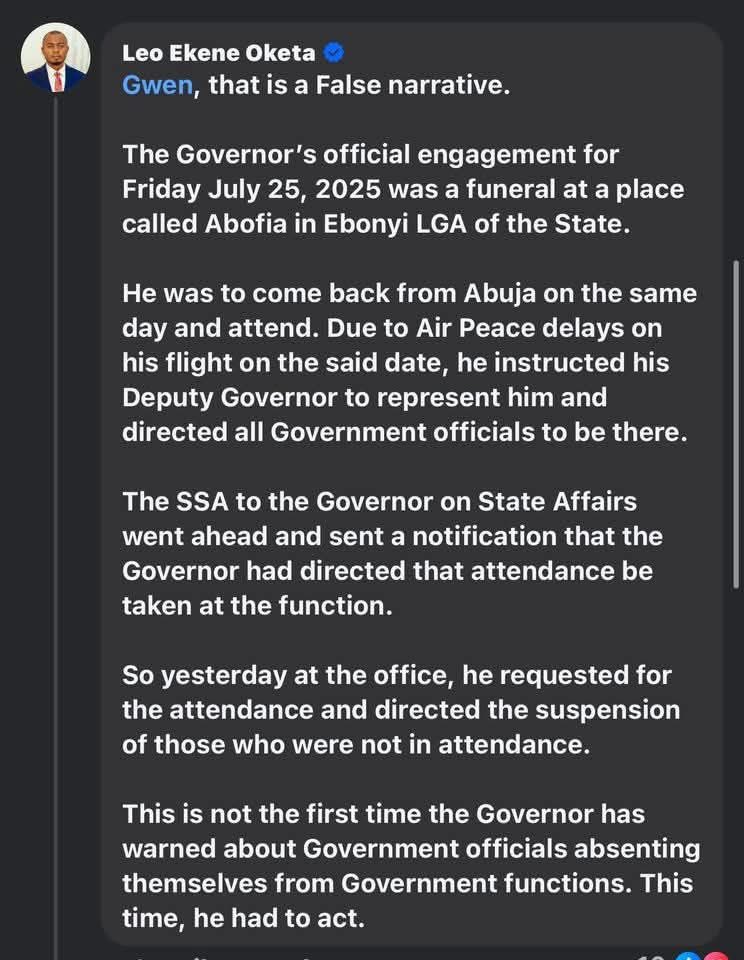Click the 'So yesterday at the office' line
The height and width of the screenshot is (960, 744).
point(290,675)
